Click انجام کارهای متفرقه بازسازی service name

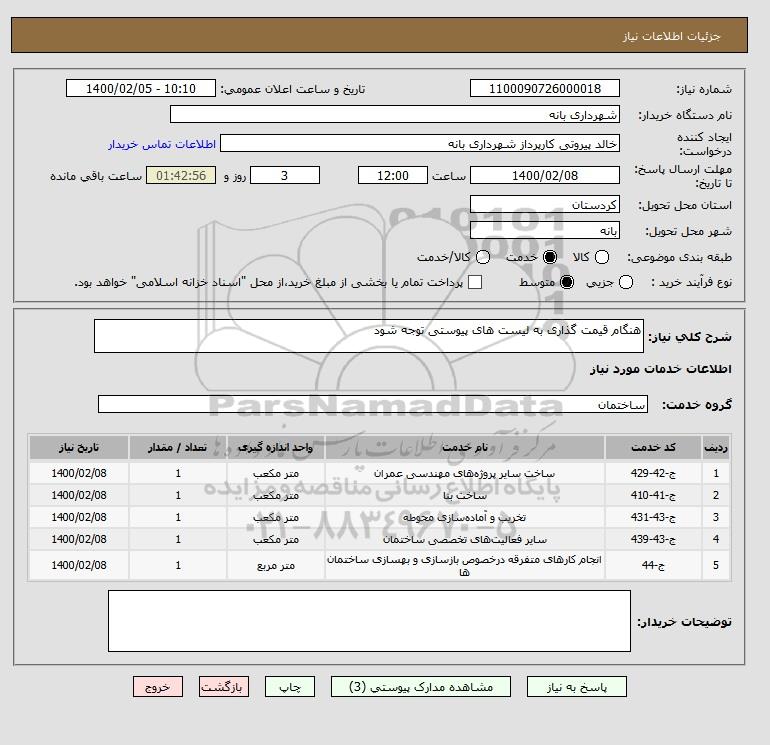click(x=465, y=565)
